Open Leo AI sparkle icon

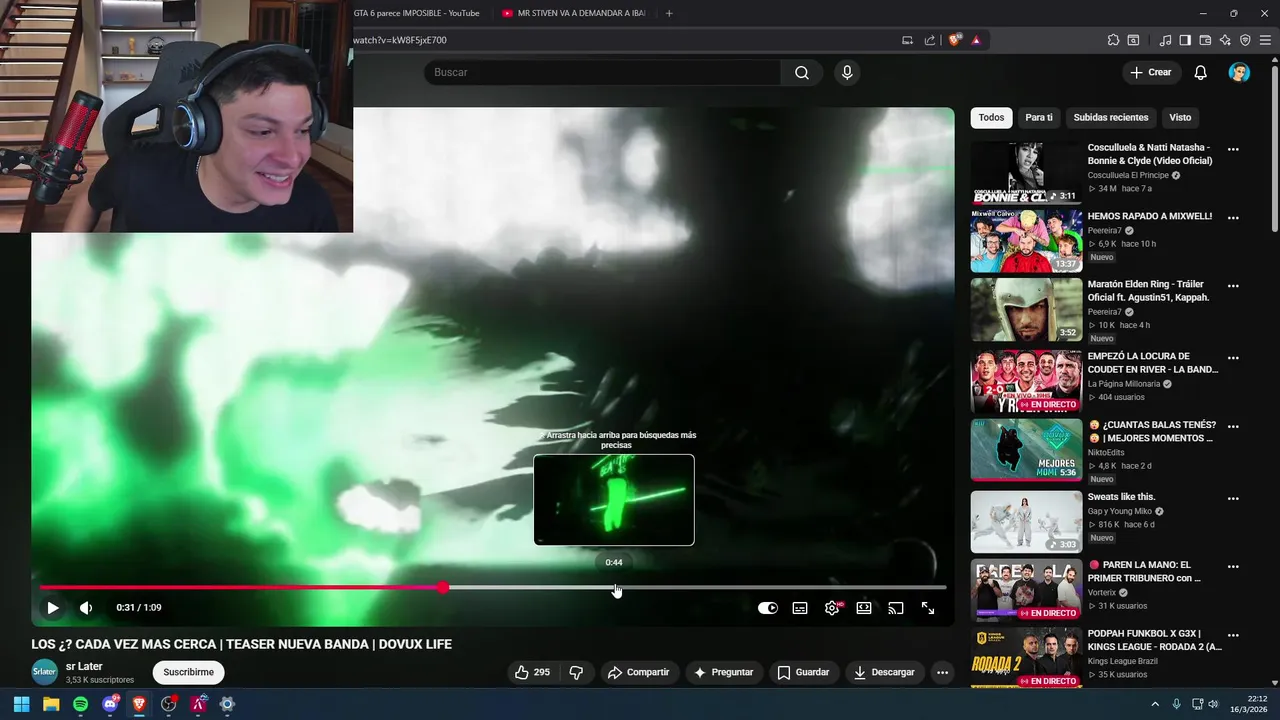tap(1225, 40)
